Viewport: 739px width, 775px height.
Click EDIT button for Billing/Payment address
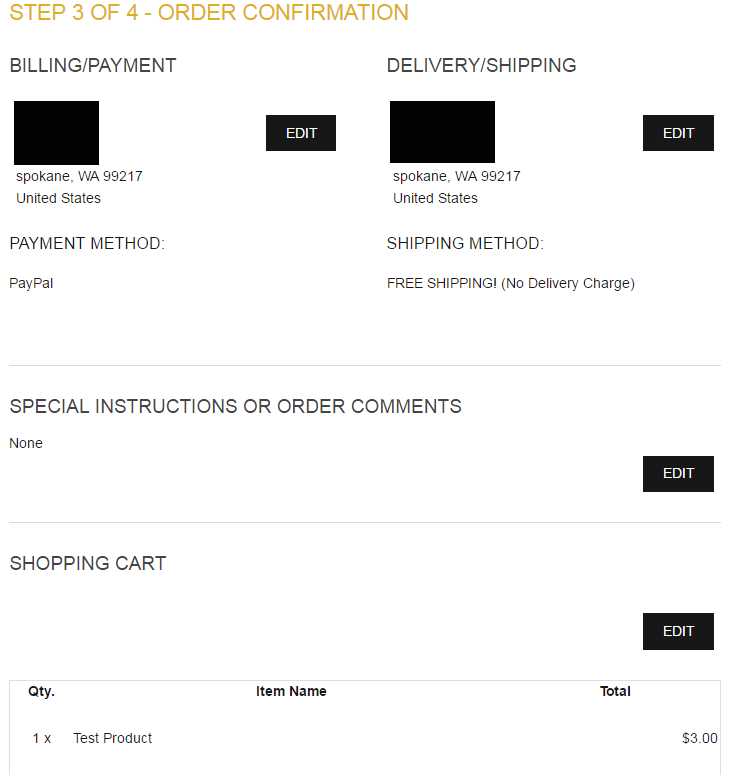pos(301,133)
